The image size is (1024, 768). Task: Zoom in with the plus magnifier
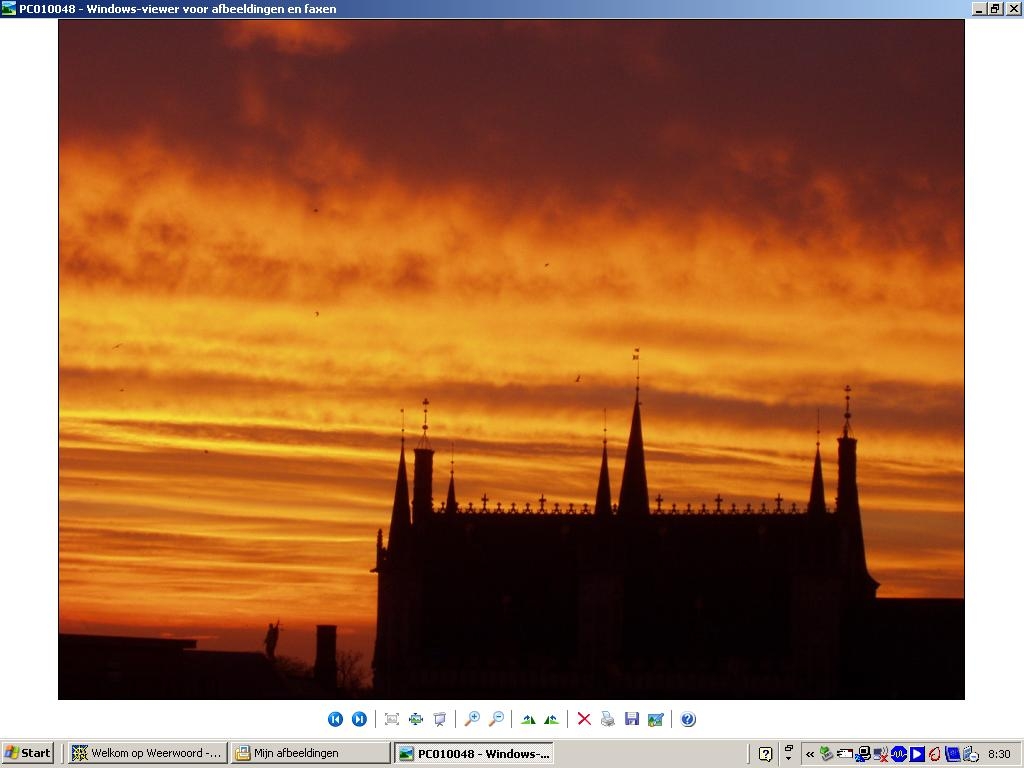tap(472, 719)
